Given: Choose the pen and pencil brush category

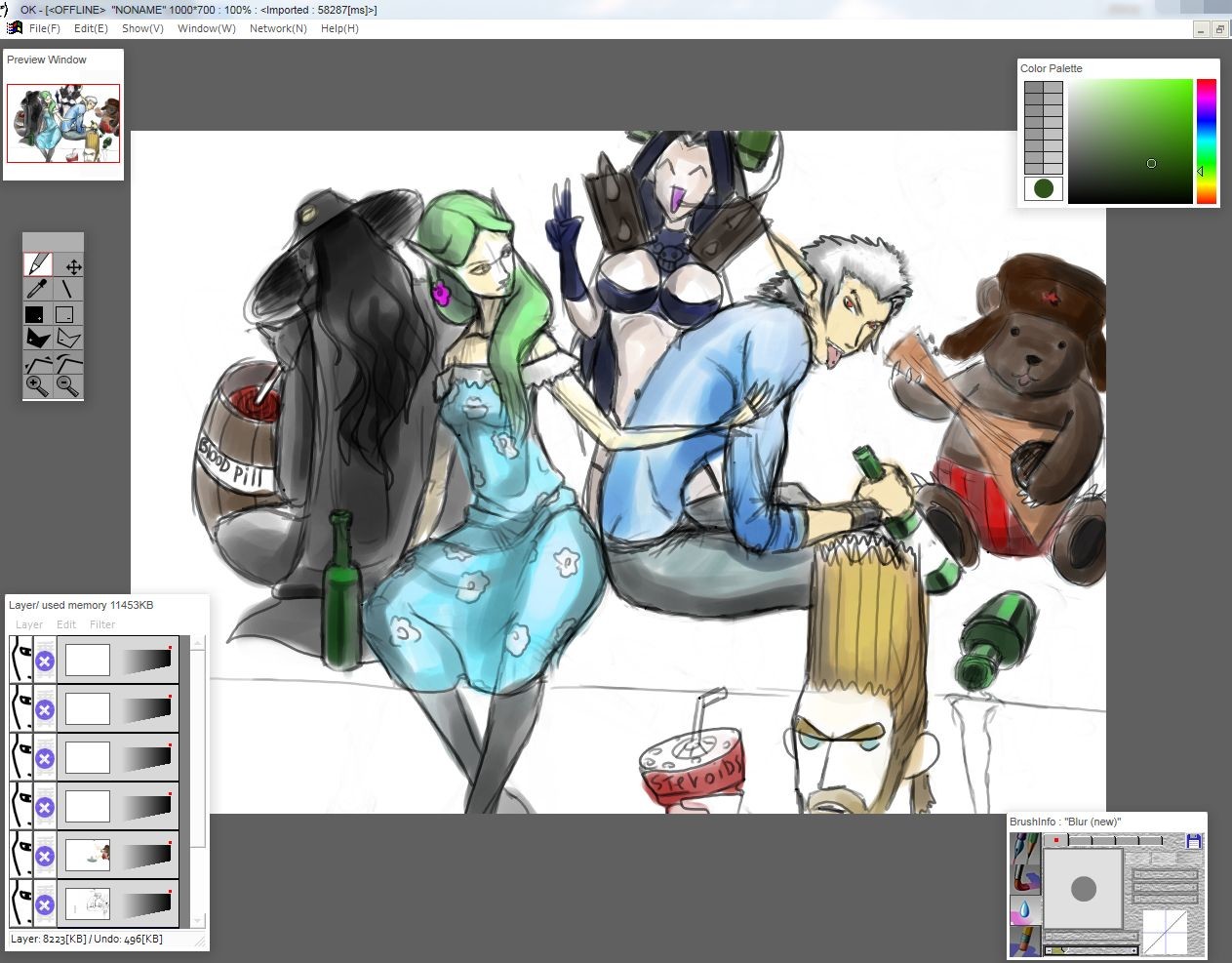Looking at the screenshot, I should 1025,848.
